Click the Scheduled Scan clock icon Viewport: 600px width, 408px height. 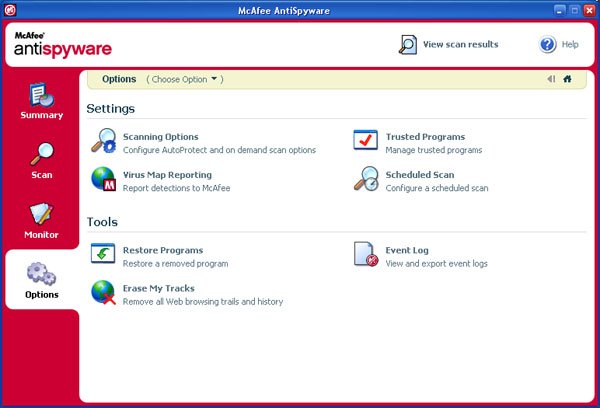click(x=366, y=179)
